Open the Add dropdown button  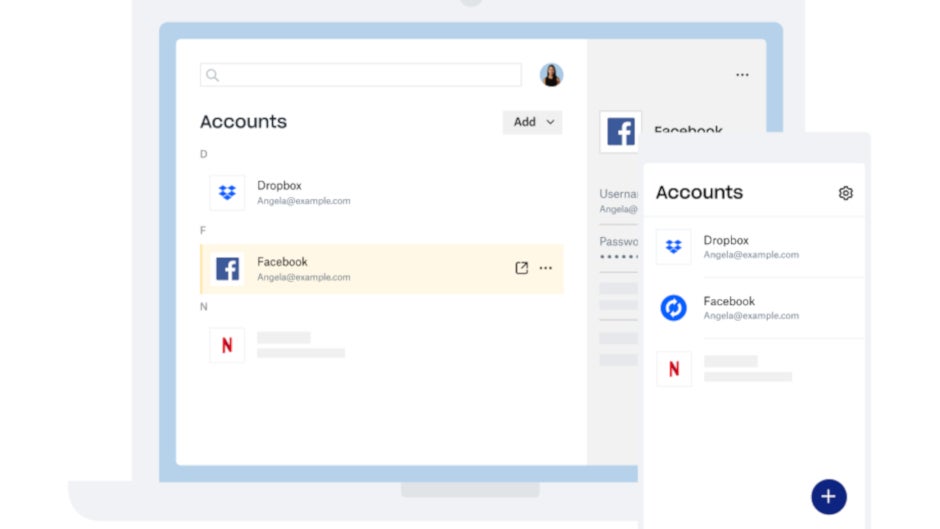click(x=532, y=122)
